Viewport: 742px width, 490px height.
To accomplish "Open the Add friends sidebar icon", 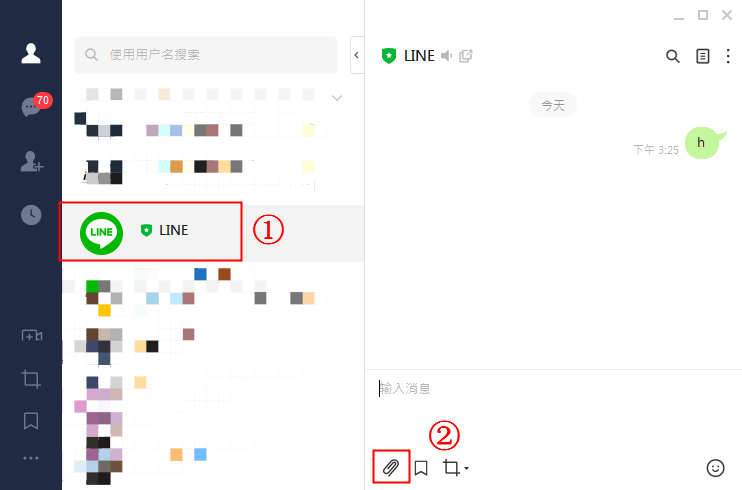I will click(32, 161).
